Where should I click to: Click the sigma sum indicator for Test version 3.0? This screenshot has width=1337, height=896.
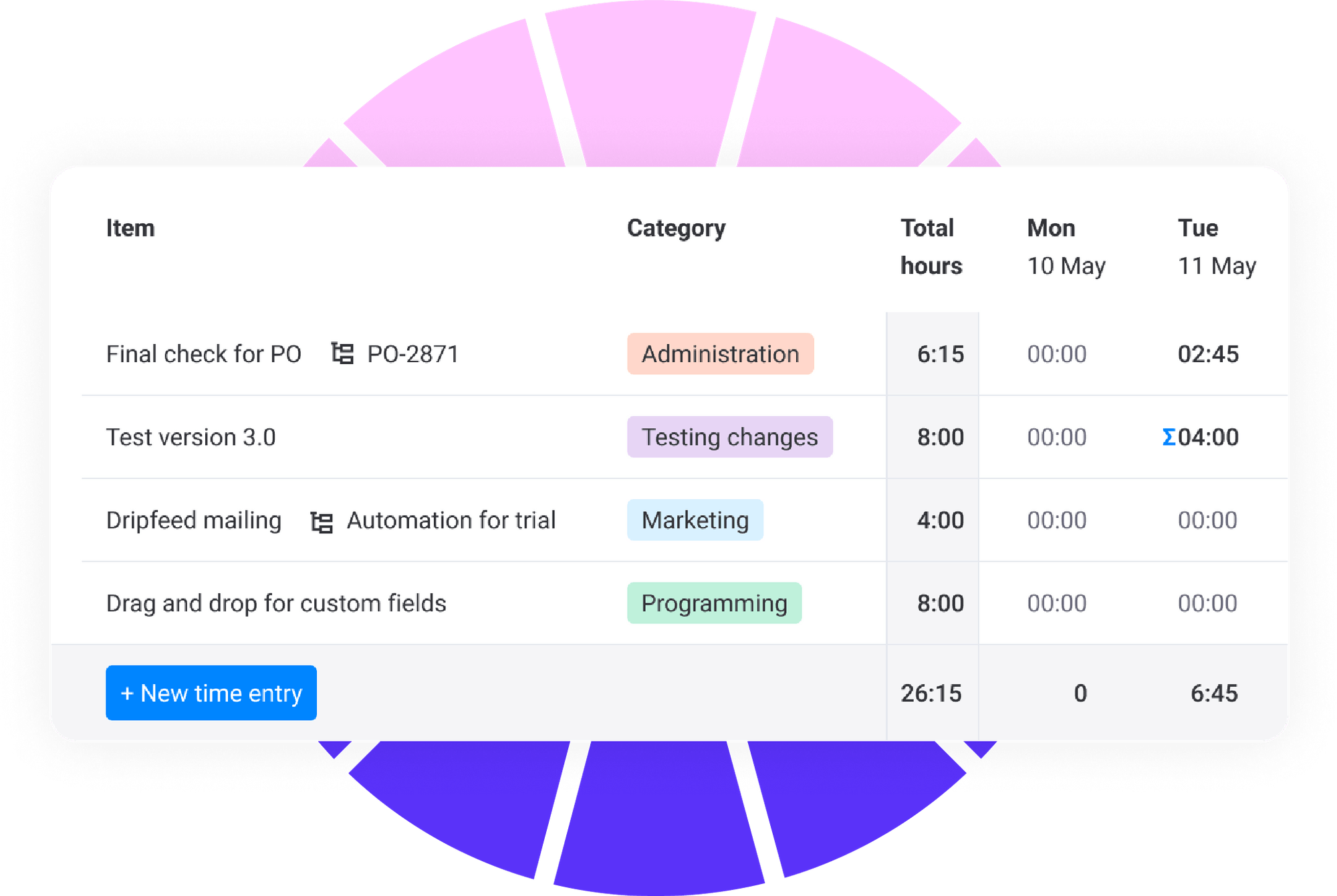(x=1169, y=438)
